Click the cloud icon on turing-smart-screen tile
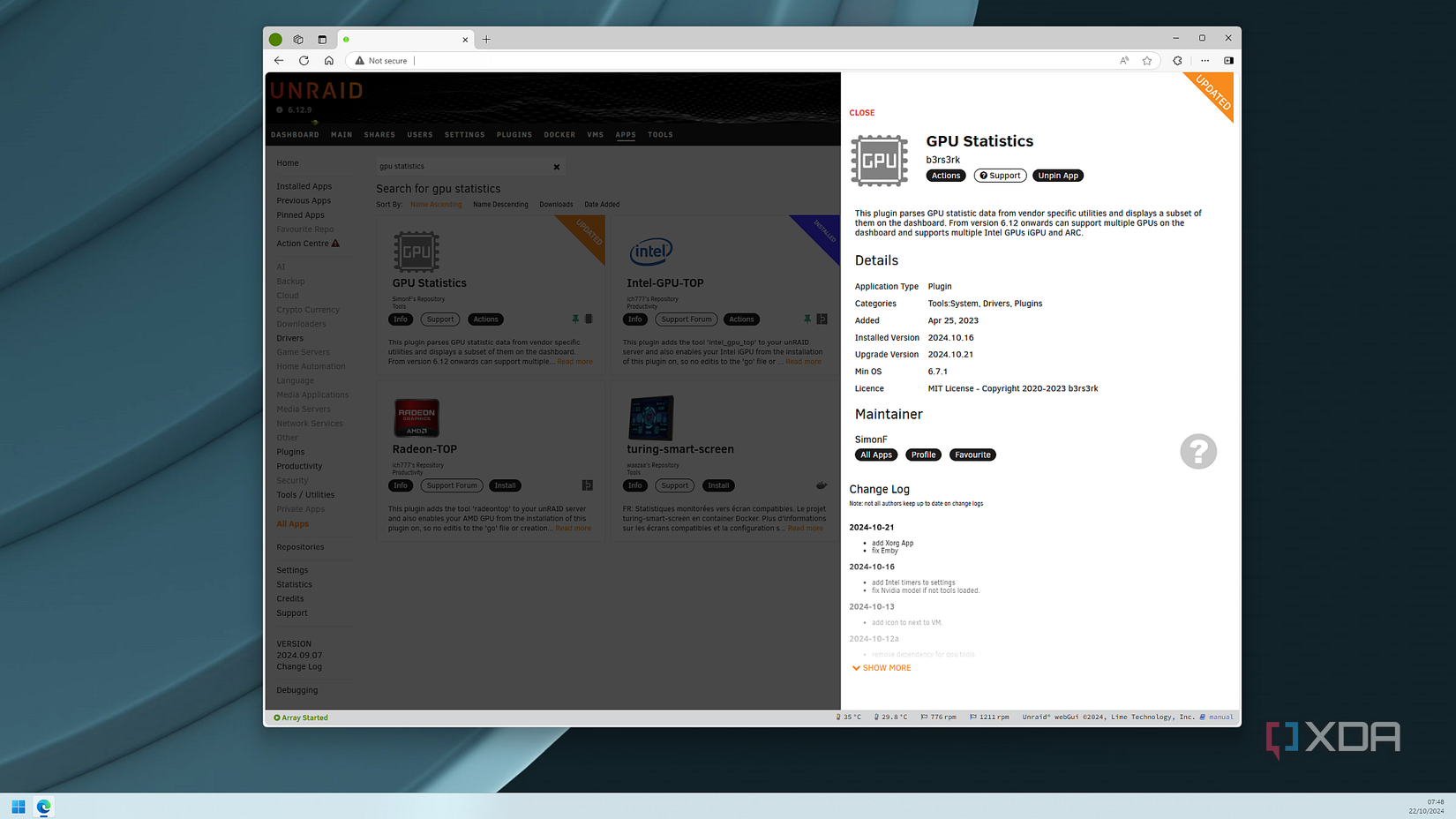Screen dimensions: 1456x819 pyautogui.click(x=822, y=485)
